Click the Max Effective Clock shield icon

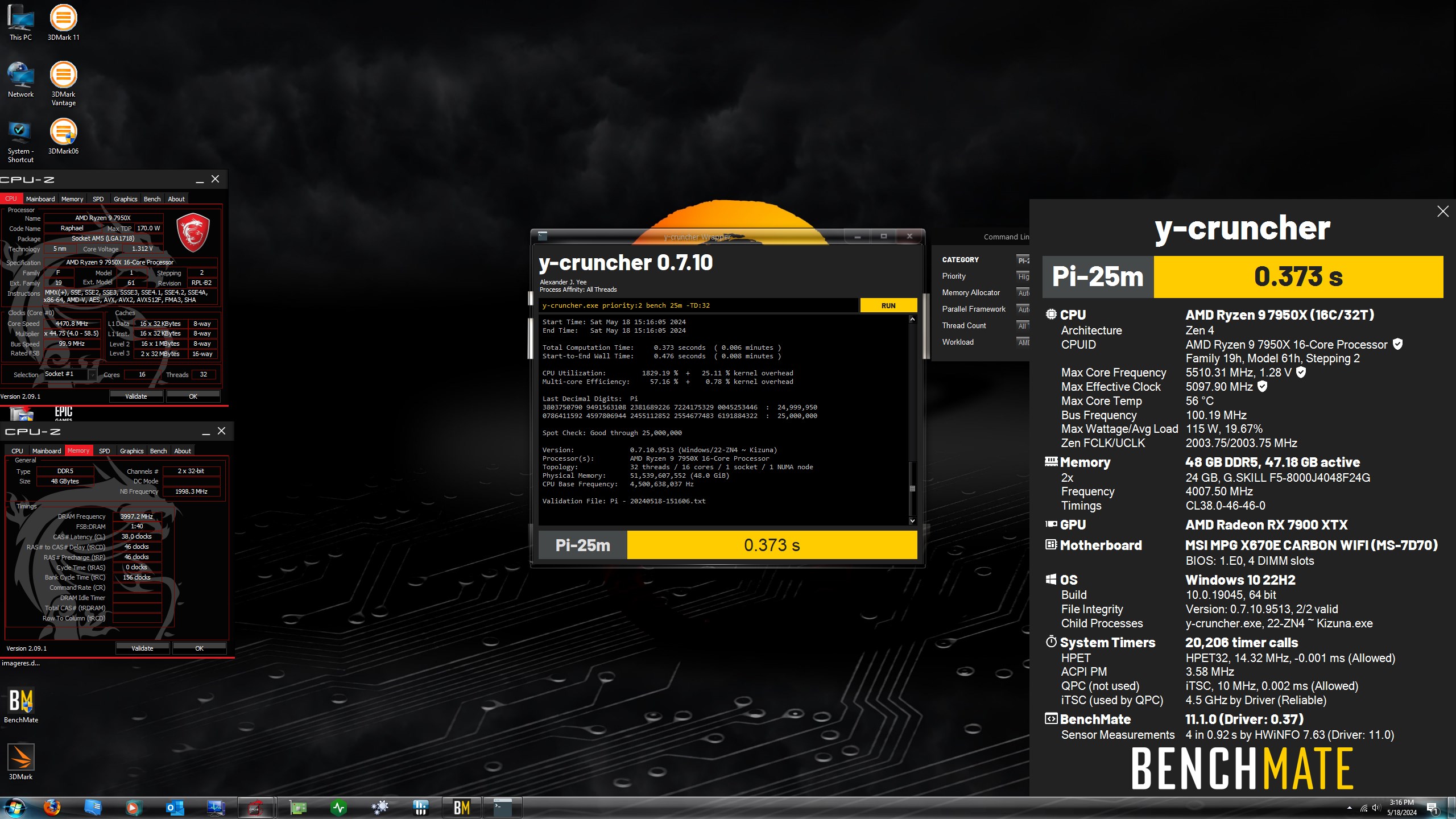(x=1262, y=386)
